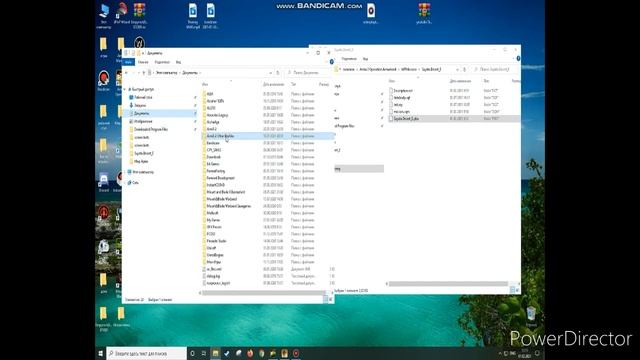This screenshot has width=640, height=360.
Task: Open File tab in Документы window
Action: tap(128, 62)
